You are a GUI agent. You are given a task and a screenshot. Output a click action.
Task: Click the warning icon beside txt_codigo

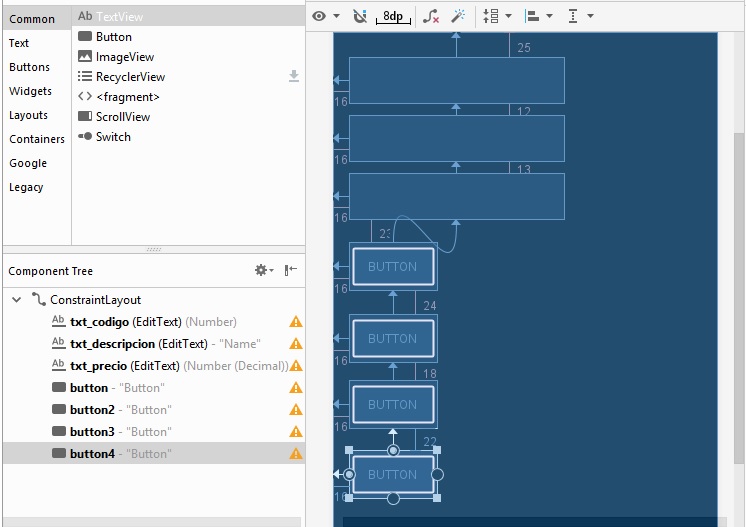tap(295, 322)
